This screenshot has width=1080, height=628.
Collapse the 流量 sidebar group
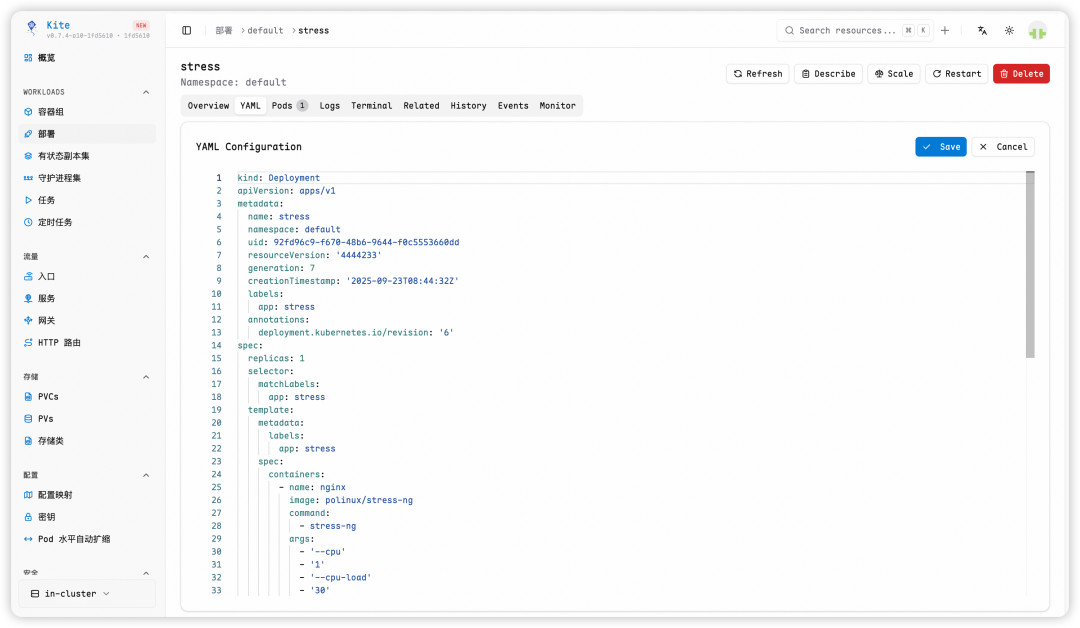(146, 257)
